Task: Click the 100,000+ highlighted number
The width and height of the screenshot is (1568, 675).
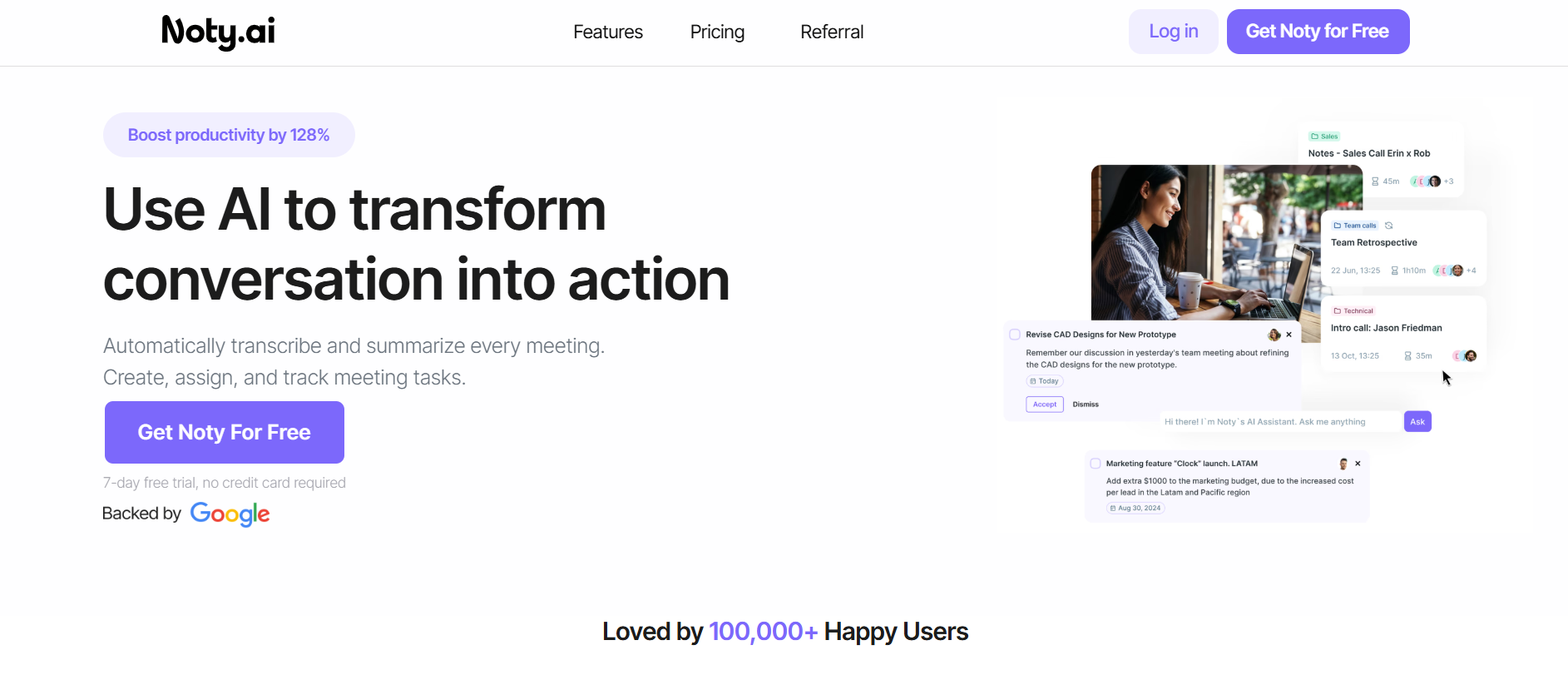Action: point(763,632)
